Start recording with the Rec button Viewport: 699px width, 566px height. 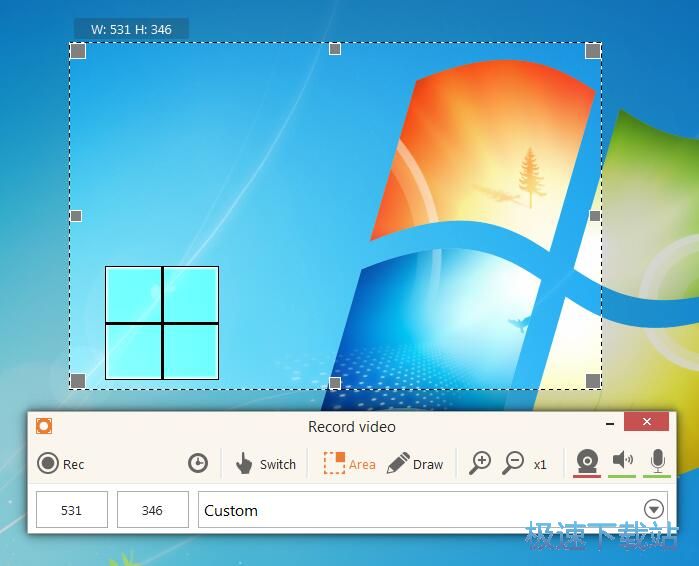(x=60, y=463)
